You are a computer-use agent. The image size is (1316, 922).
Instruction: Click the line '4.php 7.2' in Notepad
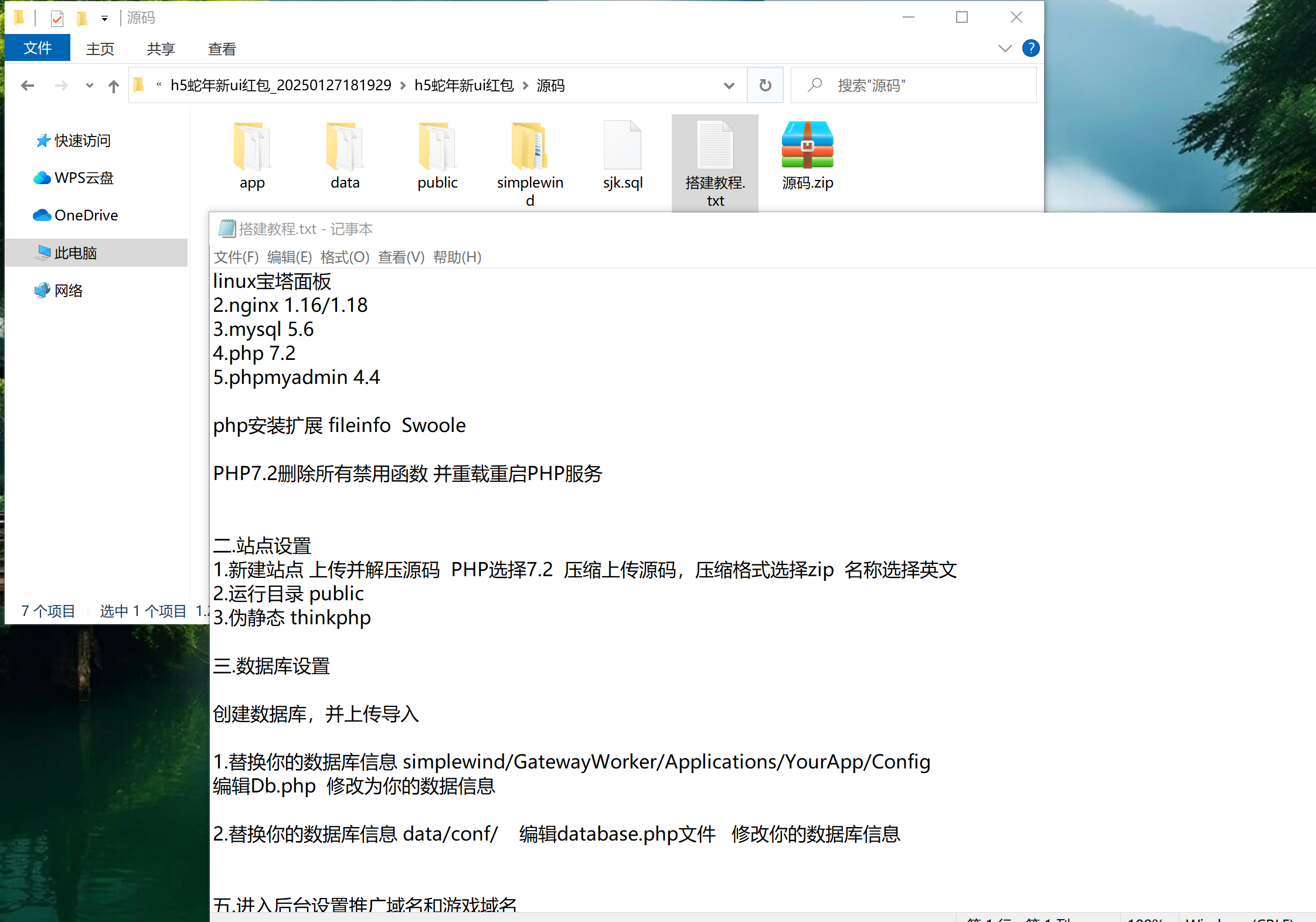coord(254,353)
